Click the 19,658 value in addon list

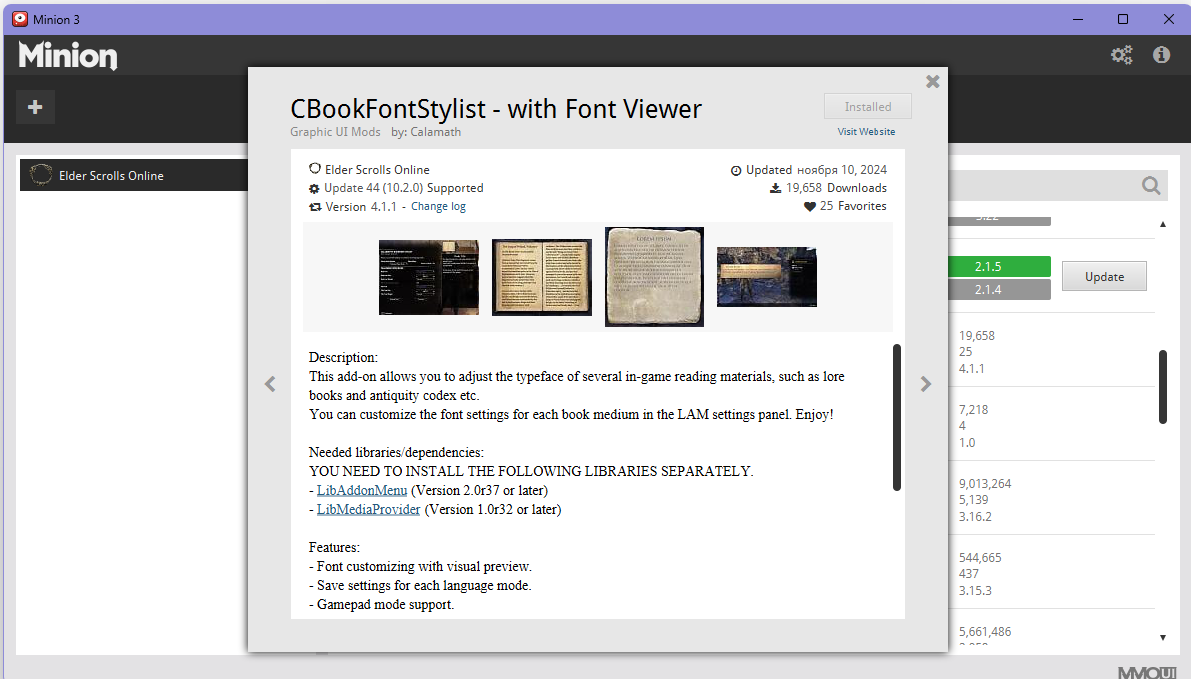[x=976, y=336]
